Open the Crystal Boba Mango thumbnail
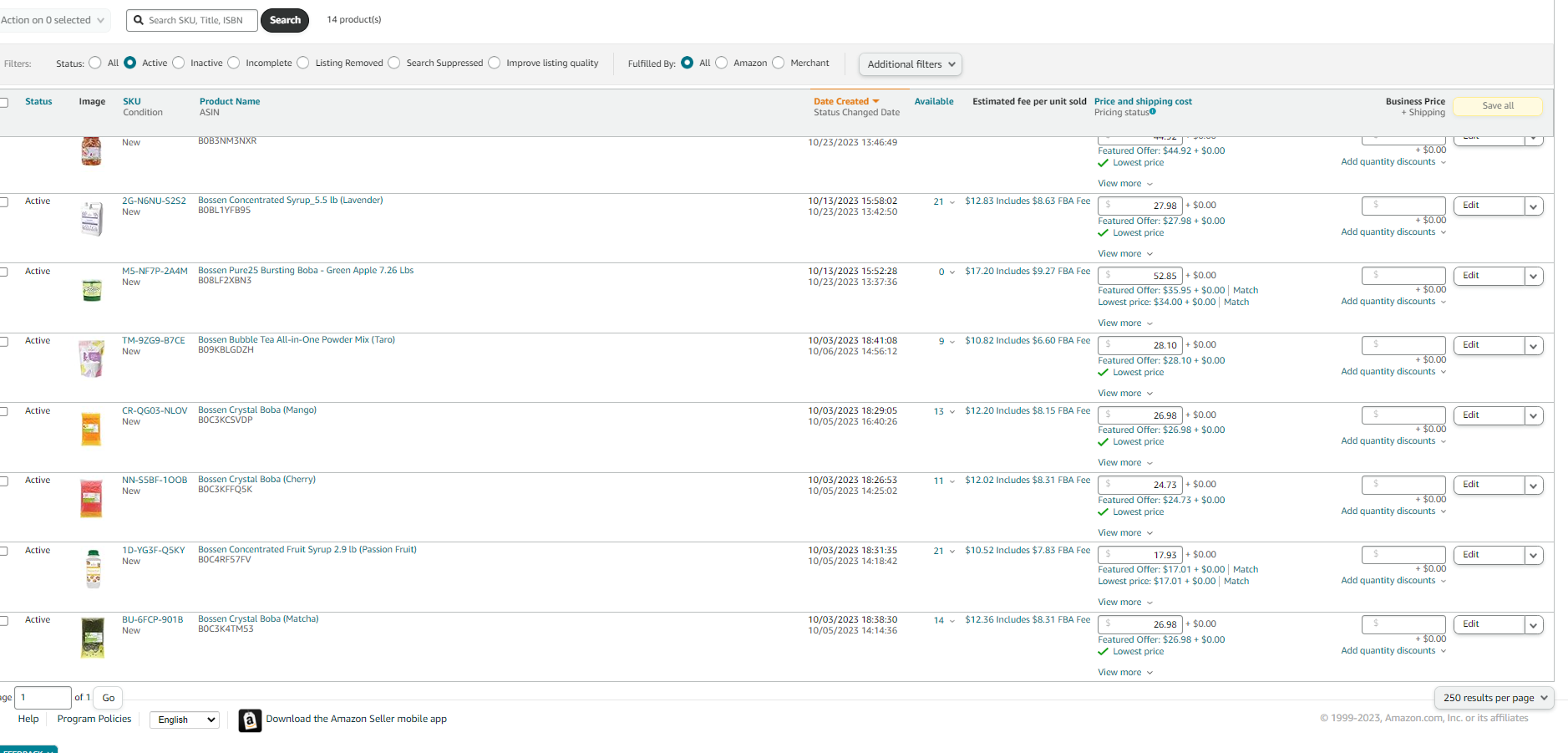Image resolution: width=1568 pixels, height=753 pixels. click(x=91, y=429)
